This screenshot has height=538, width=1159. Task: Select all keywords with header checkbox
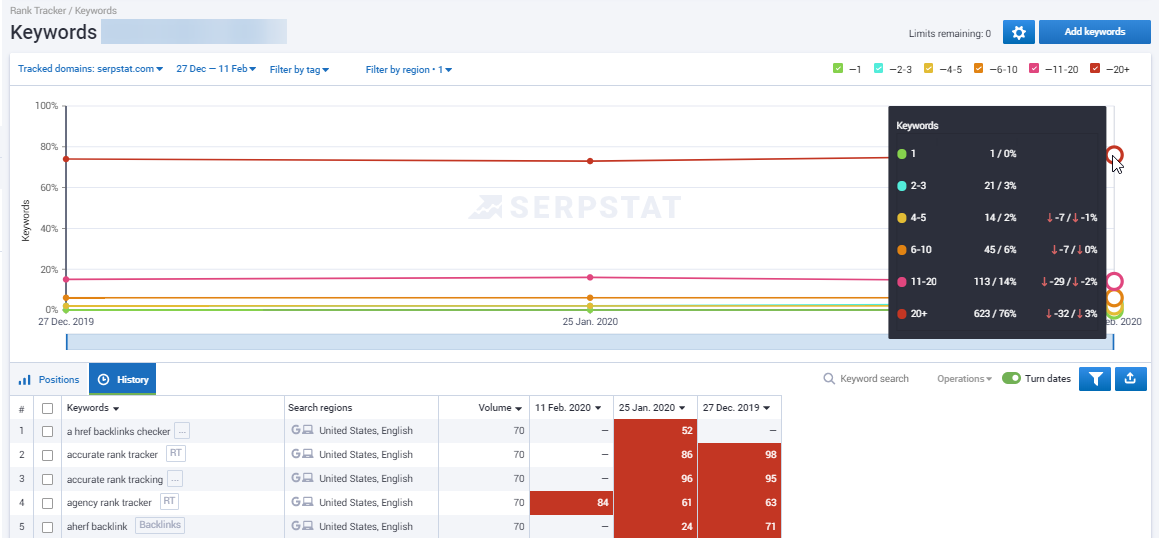coord(47,408)
